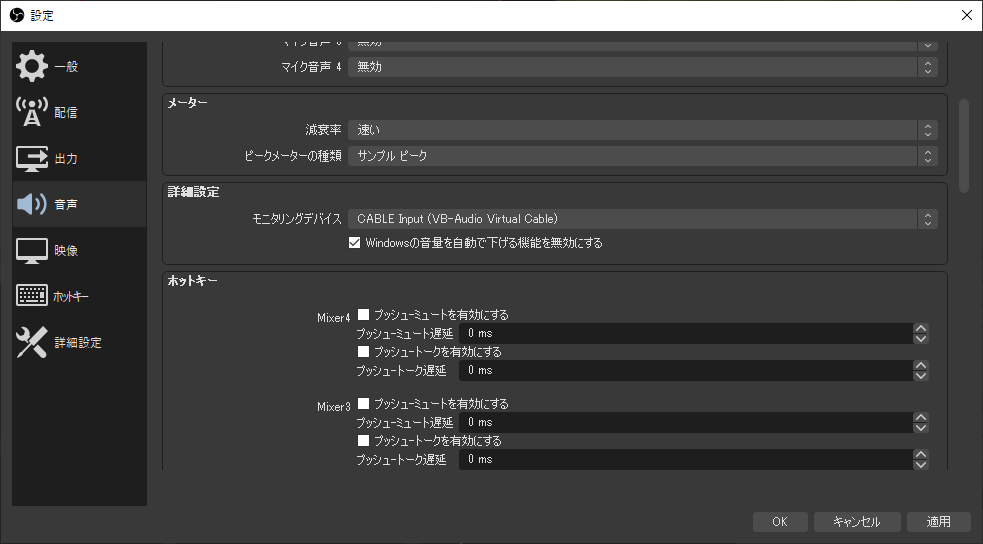This screenshot has width=983, height=544.
Task: Switch to 詳細設定 sidebar tab label
Action: pyautogui.click(x=78, y=342)
